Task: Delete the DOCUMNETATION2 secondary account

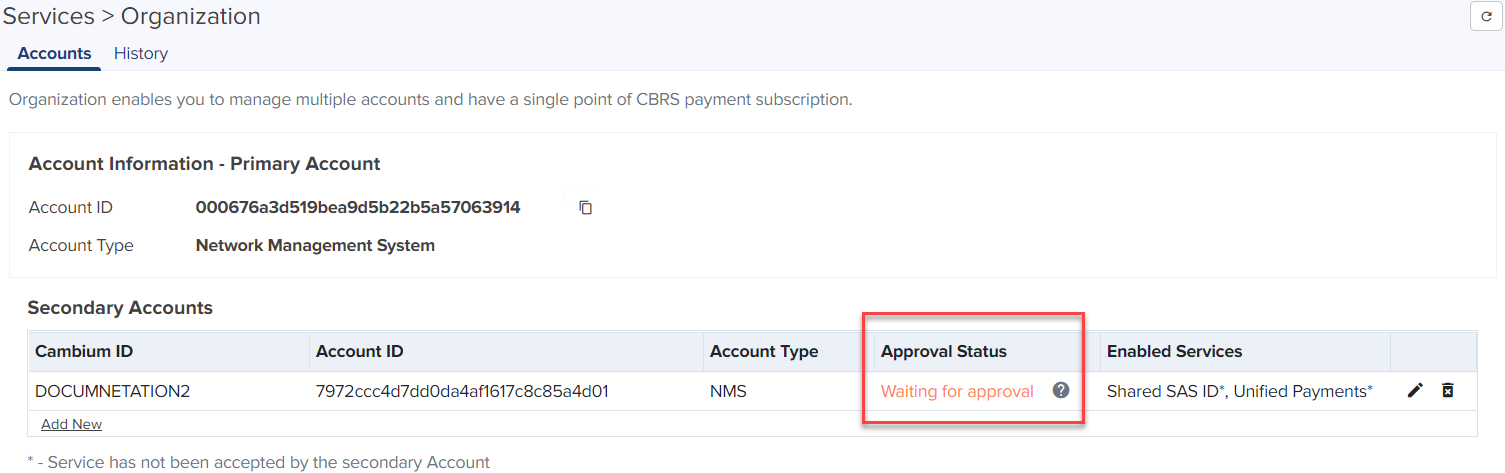Action: tap(1447, 391)
